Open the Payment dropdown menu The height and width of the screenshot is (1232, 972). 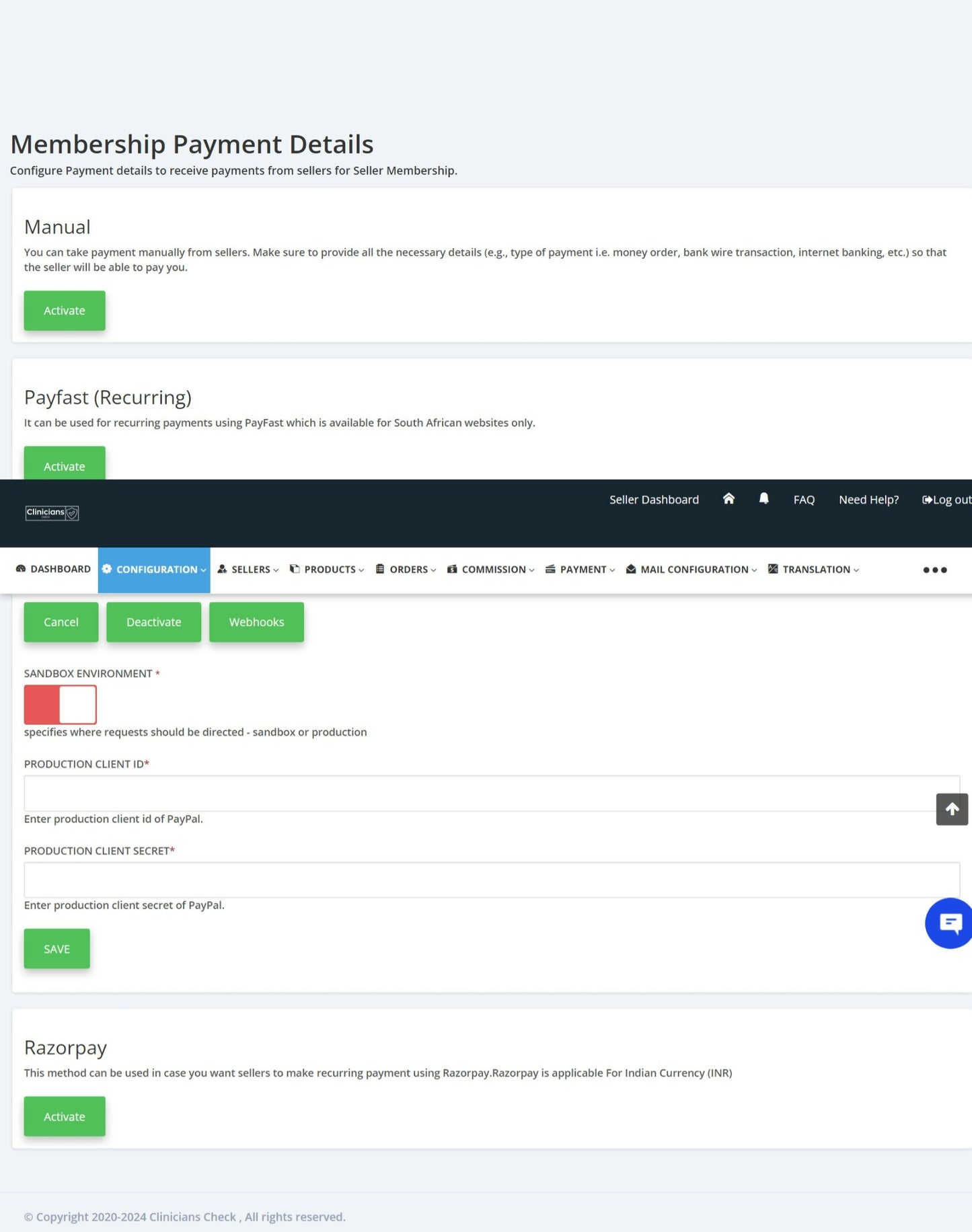coord(580,570)
